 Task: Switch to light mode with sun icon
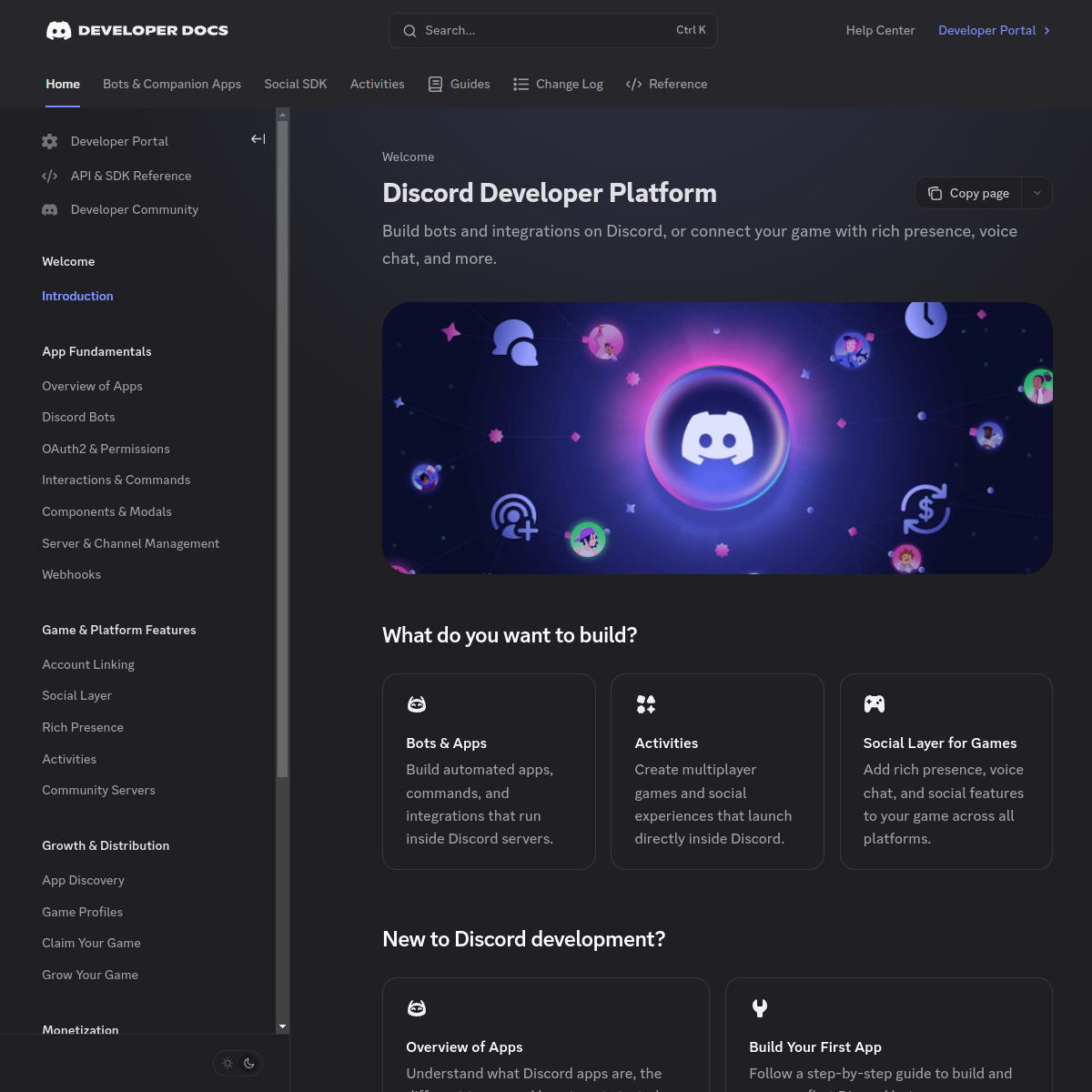point(227,1063)
